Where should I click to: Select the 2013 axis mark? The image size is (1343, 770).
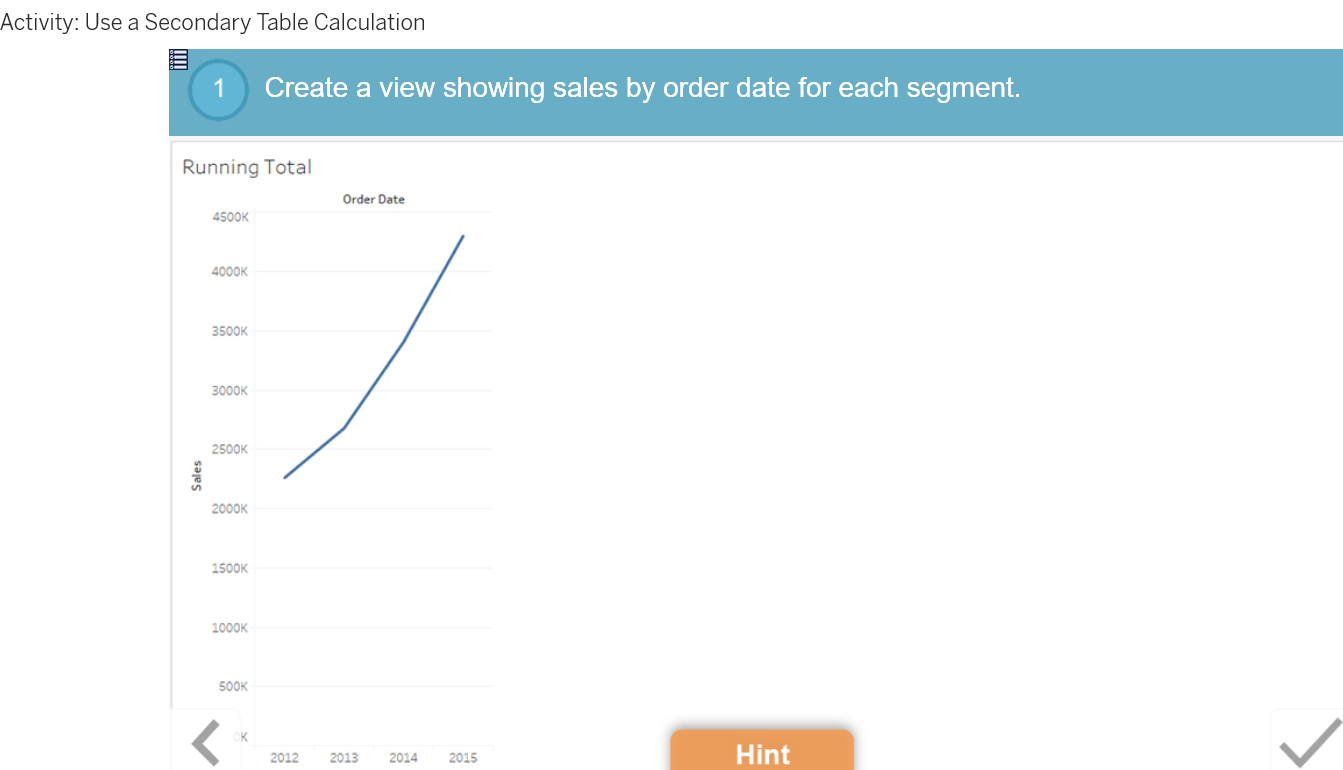(x=343, y=757)
